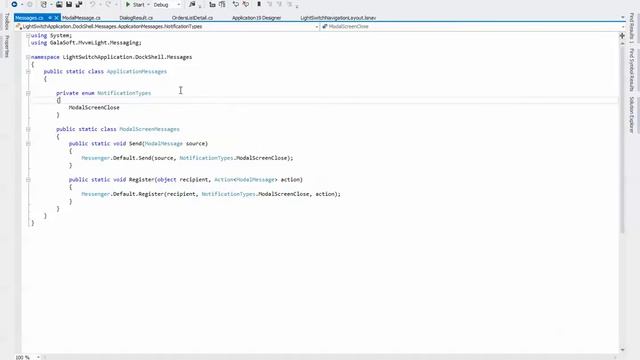This screenshot has height=360, width=640.
Task: Click the ModalScreenMessages class name
Action: pos(149,129)
